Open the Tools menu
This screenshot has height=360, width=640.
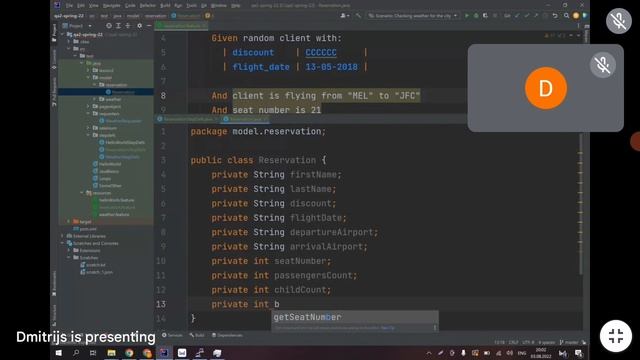coord(191,5)
